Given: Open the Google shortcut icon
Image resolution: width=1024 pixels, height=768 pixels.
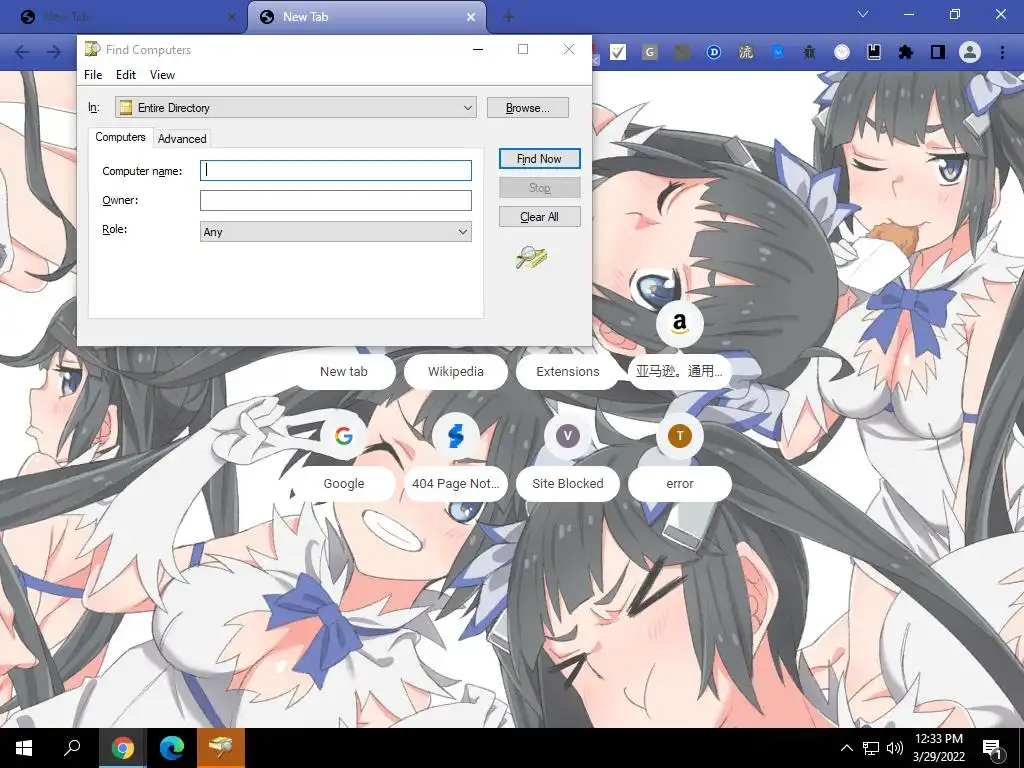Looking at the screenshot, I should click(344, 436).
